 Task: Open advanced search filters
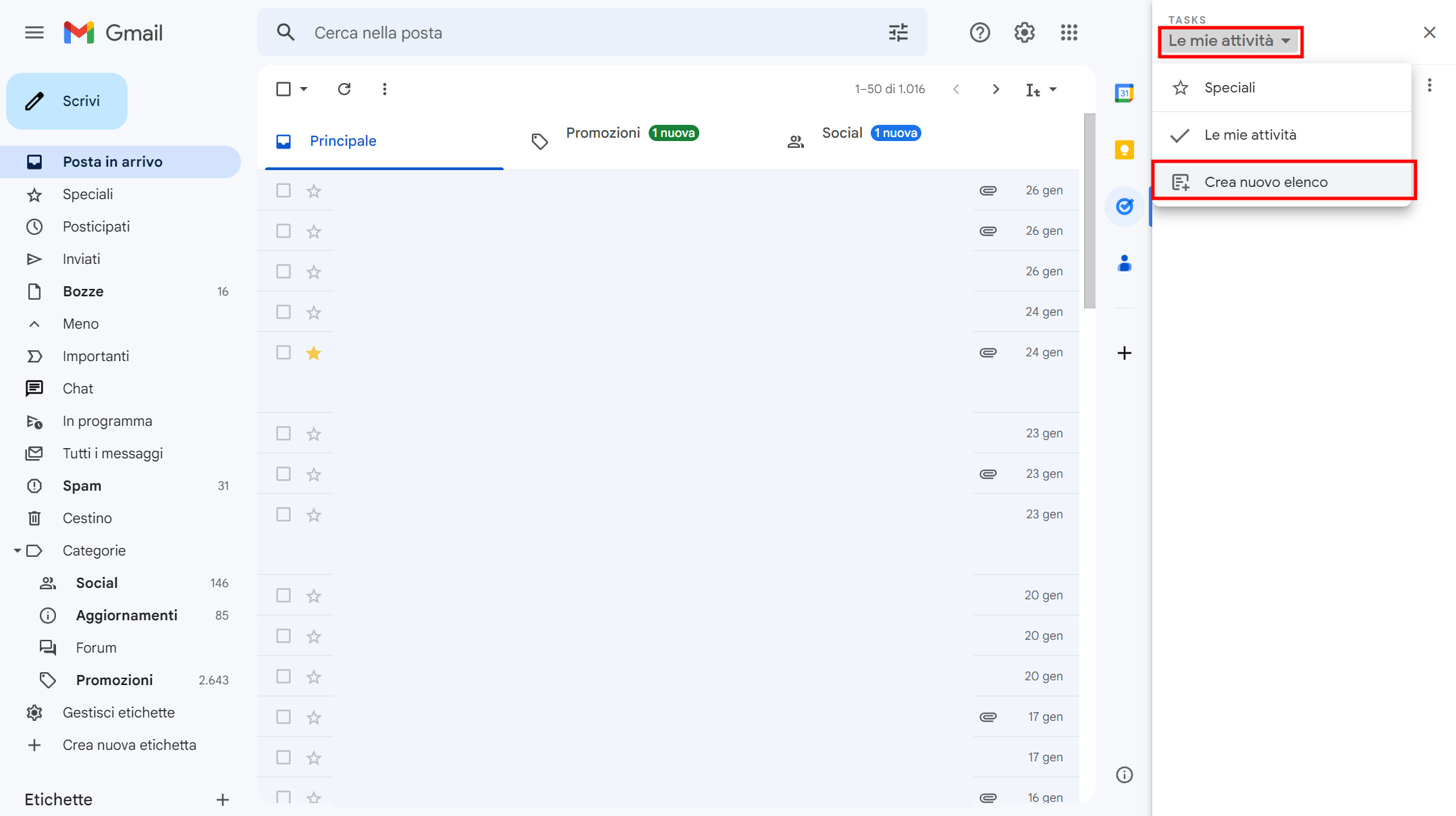tap(898, 32)
